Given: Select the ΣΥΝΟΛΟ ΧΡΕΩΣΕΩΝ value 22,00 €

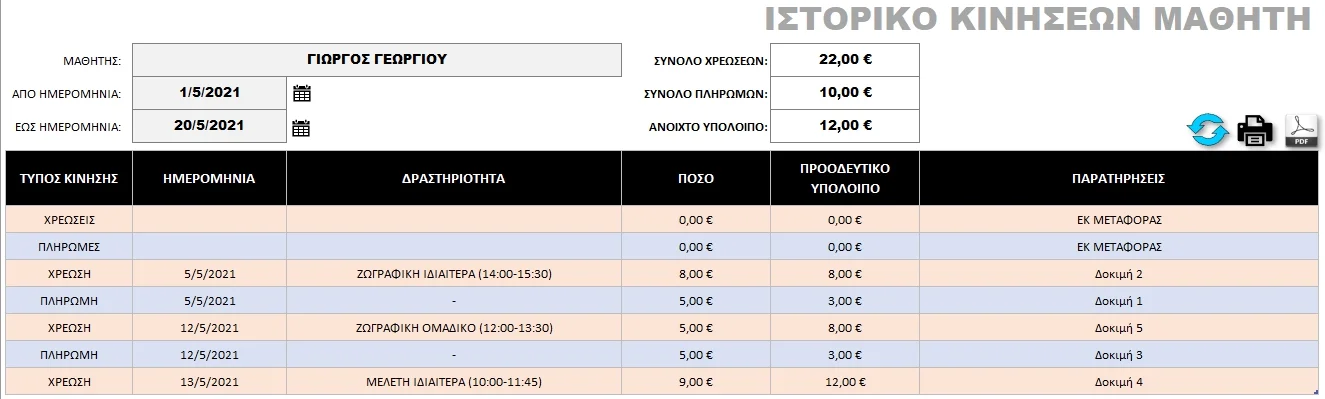Looking at the screenshot, I should (x=845, y=60).
